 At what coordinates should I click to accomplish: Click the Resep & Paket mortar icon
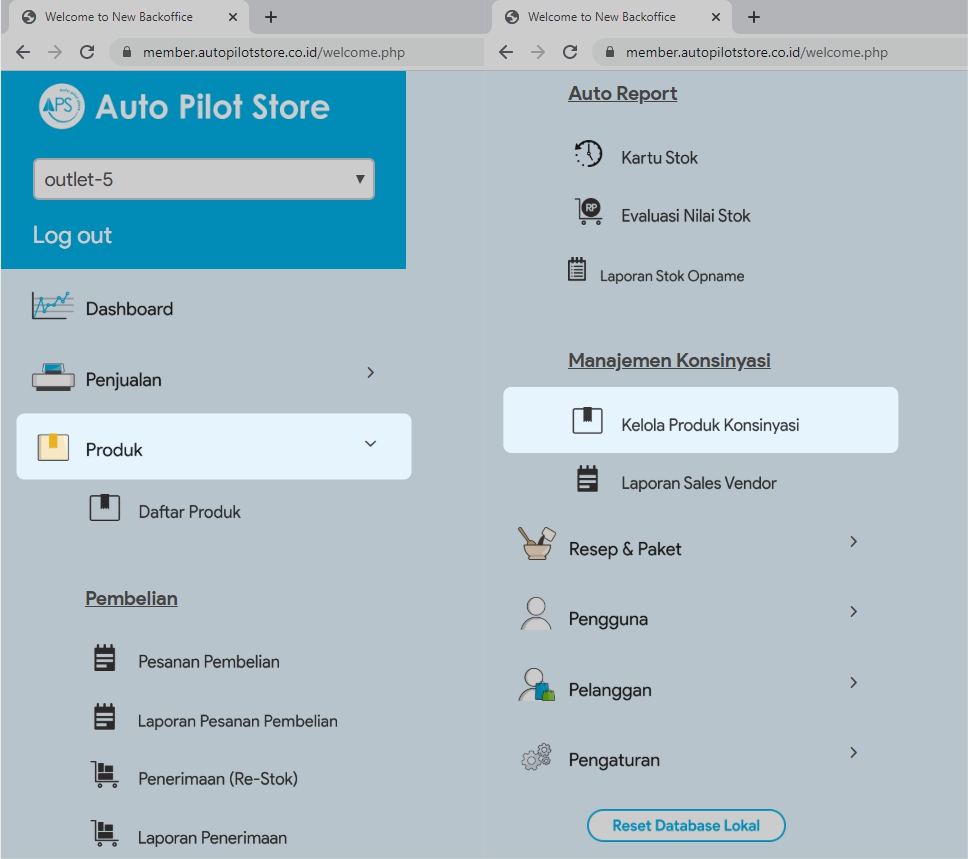(x=536, y=544)
